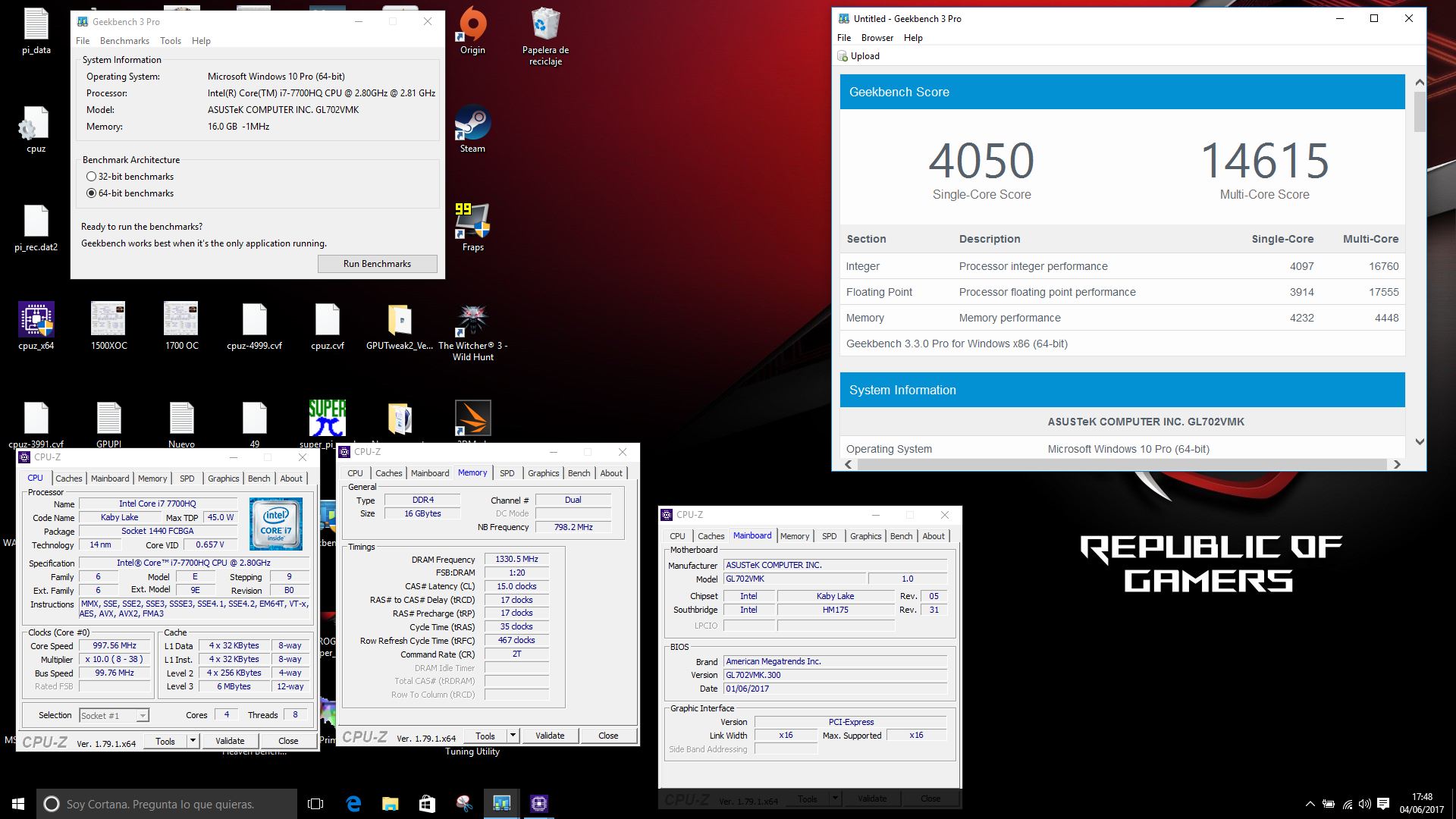The width and height of the screenshot is (1456, 819).
Task: Open Microsoft Store from the taskbar
Action: coord(427,804)
